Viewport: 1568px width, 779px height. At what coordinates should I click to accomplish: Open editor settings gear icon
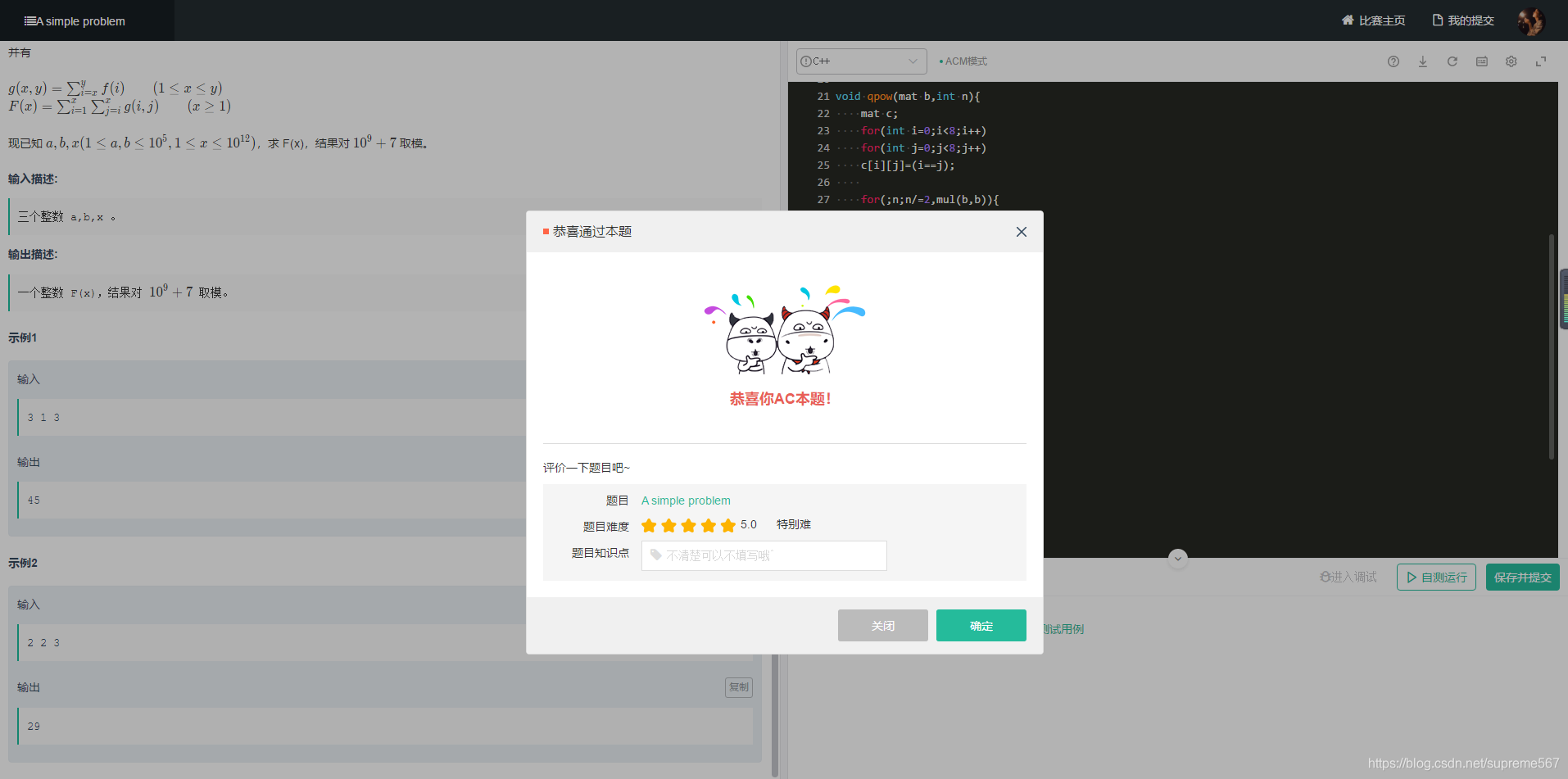[1511, 61]
